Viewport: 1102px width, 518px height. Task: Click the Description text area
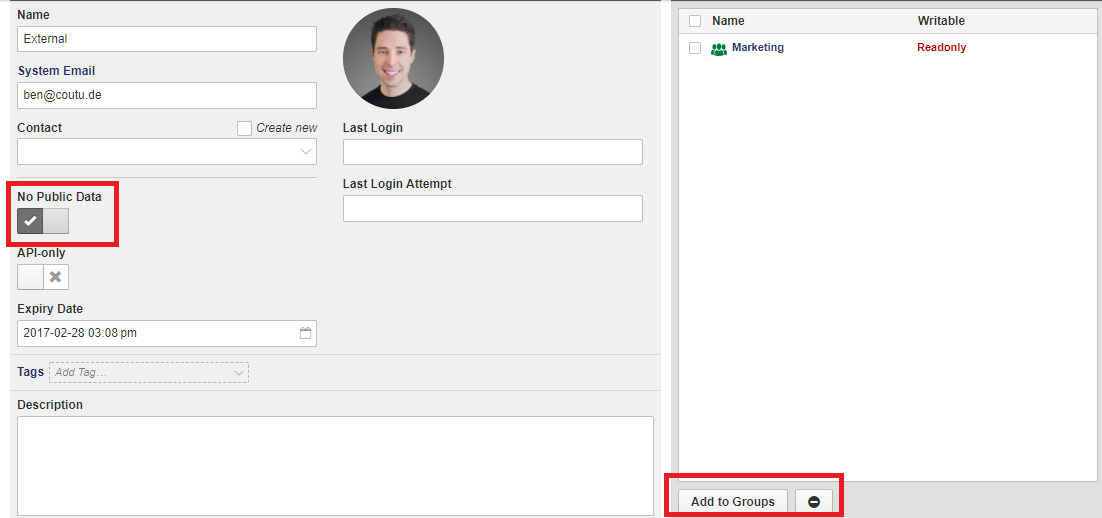click(x=335, y=465)
